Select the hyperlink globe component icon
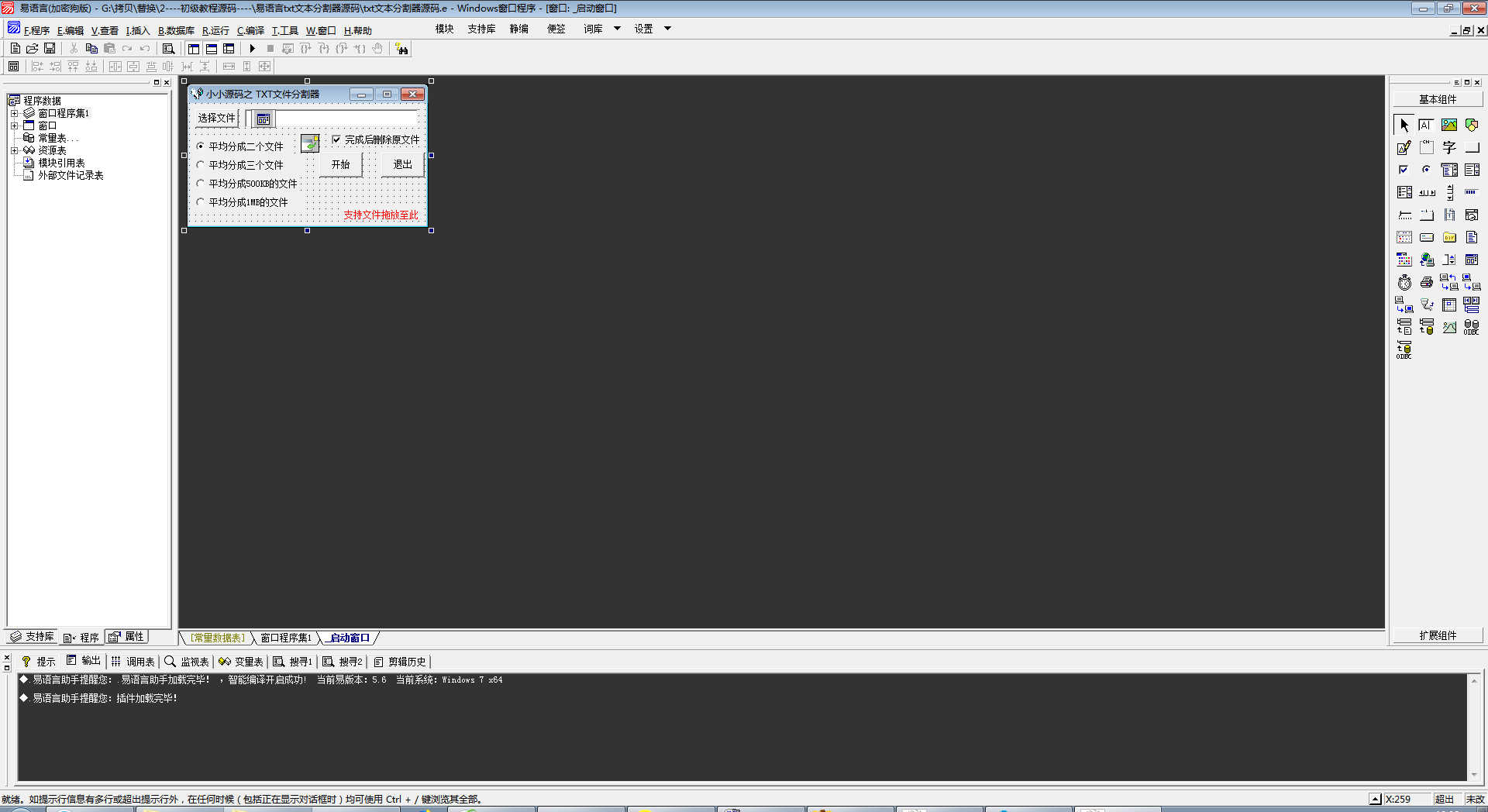 pyautogui.click(x=1427, y=260)
